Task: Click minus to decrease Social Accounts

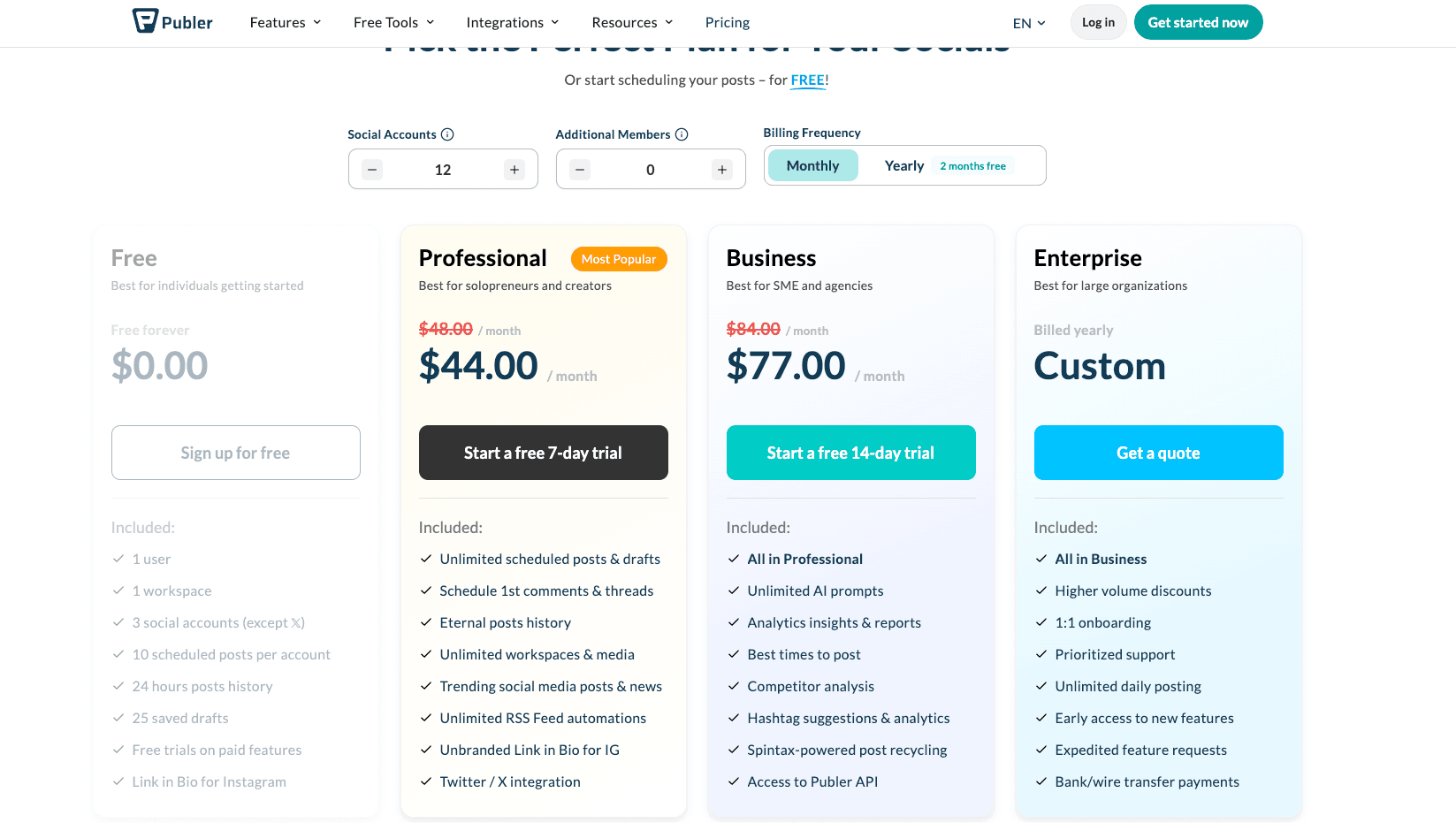Action: coord(372,169)
